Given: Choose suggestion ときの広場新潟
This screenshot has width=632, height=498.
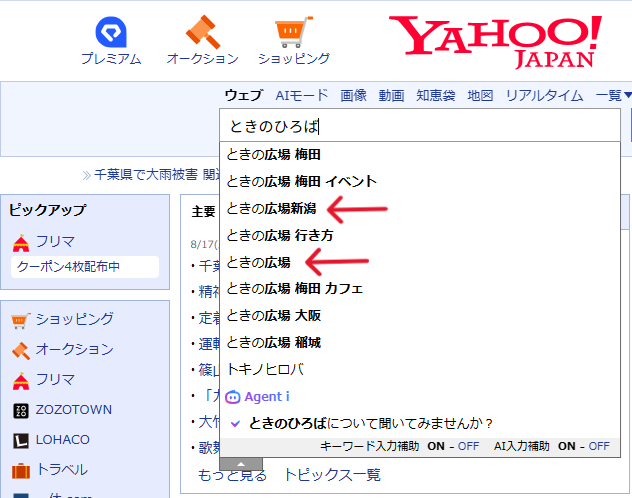Looking at the screenshot, I should (420, 209).
